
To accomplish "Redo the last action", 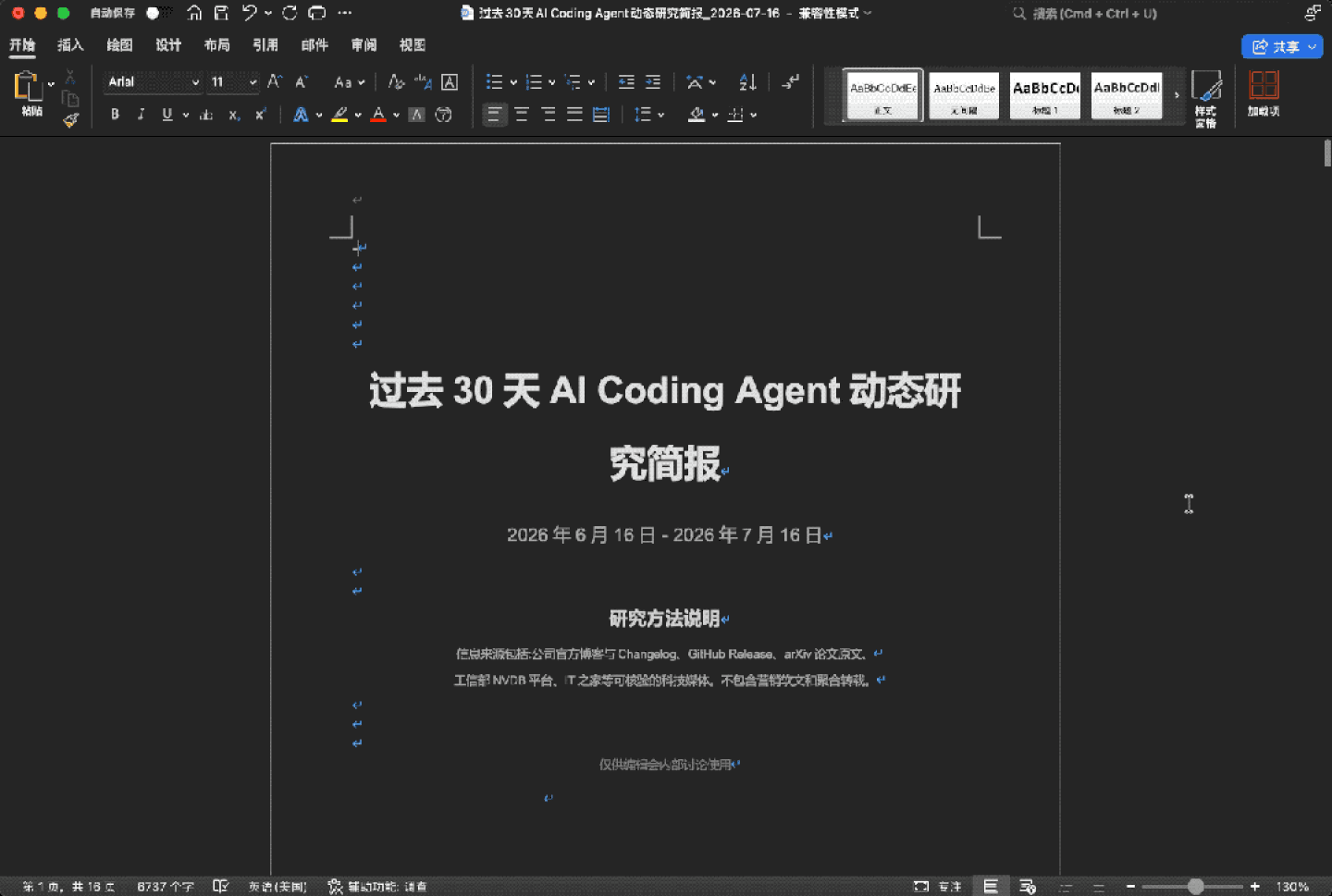I will click(290, 13).
